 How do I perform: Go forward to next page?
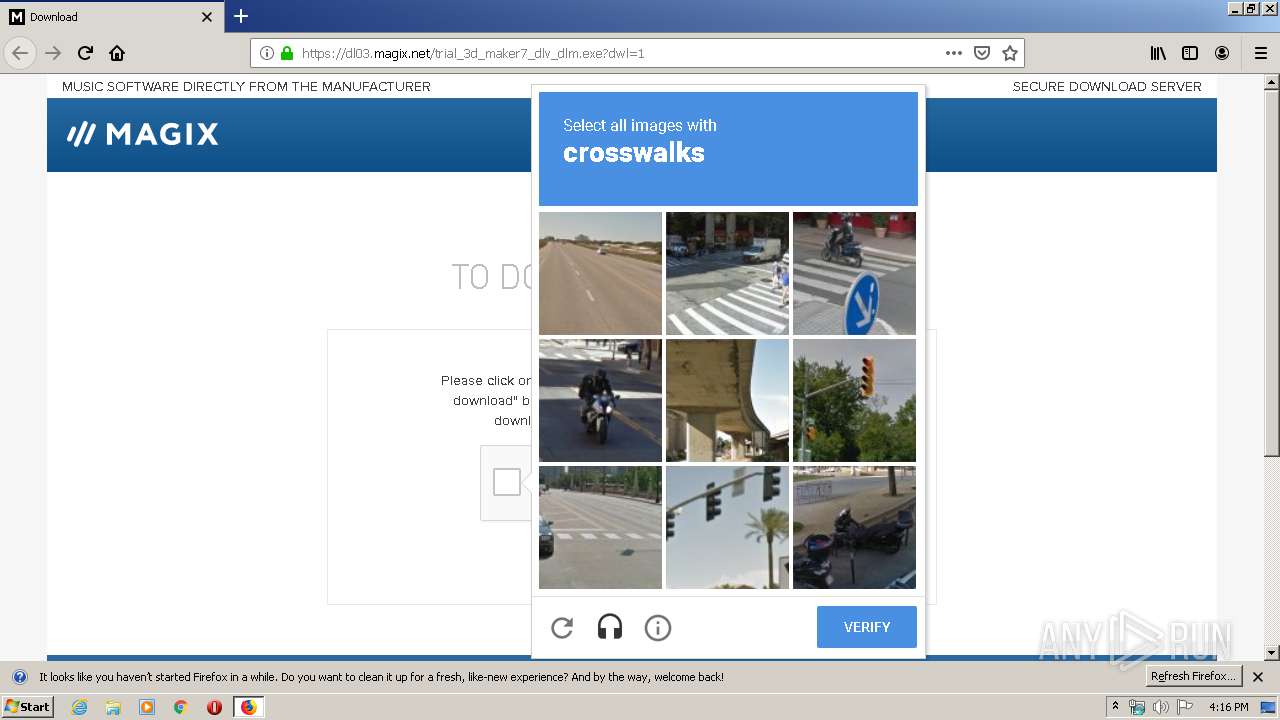[53, 53]
